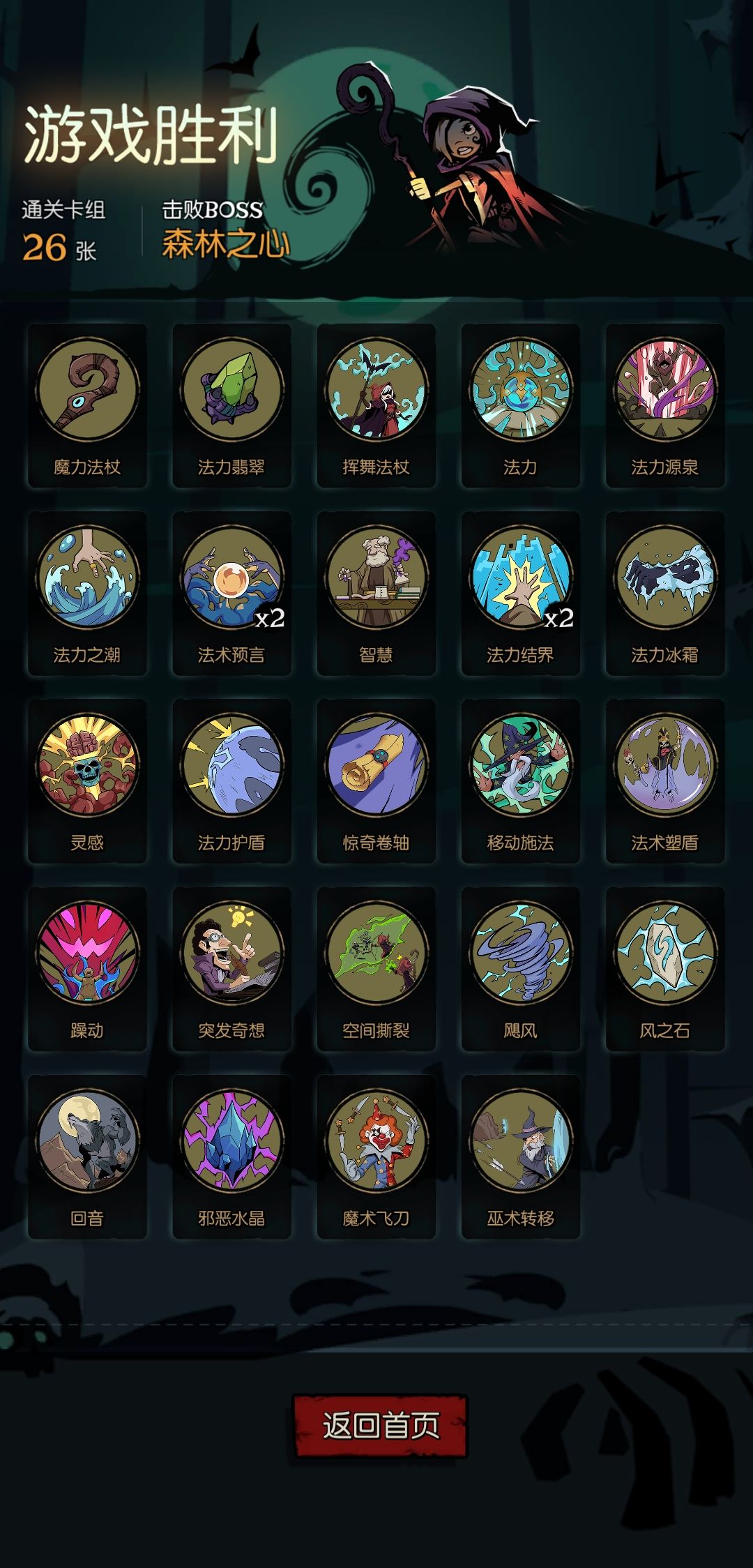Tap the 法力翡翠 green gem card

click(x=231, y=405)
